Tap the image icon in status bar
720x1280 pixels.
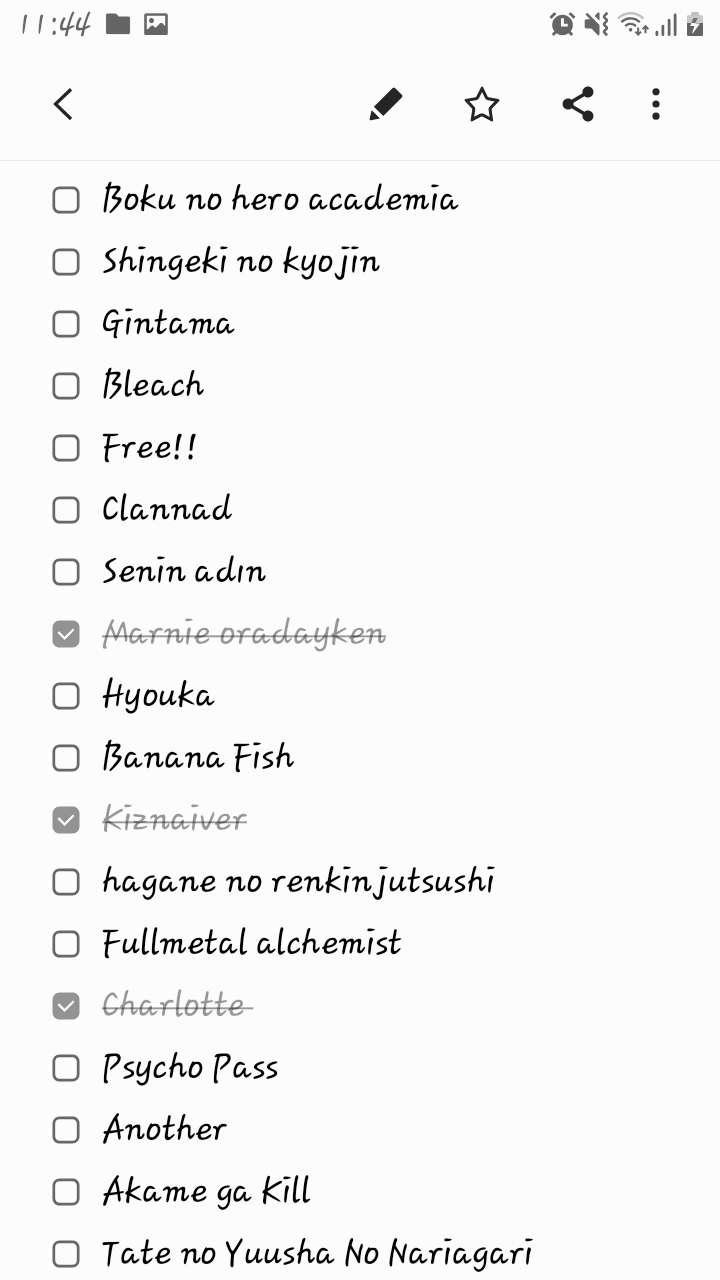click(x=156, y=24)
